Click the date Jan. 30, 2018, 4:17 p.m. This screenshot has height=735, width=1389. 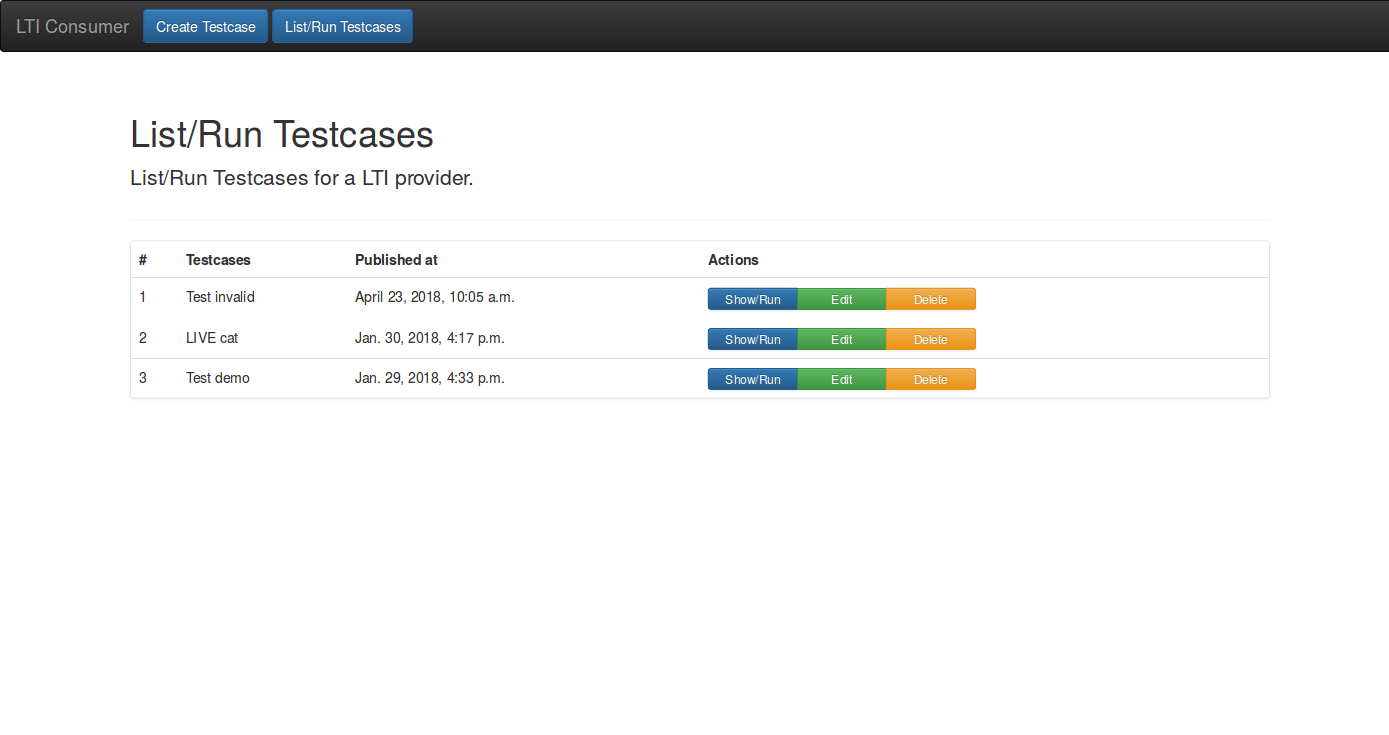tap(430, 338)
